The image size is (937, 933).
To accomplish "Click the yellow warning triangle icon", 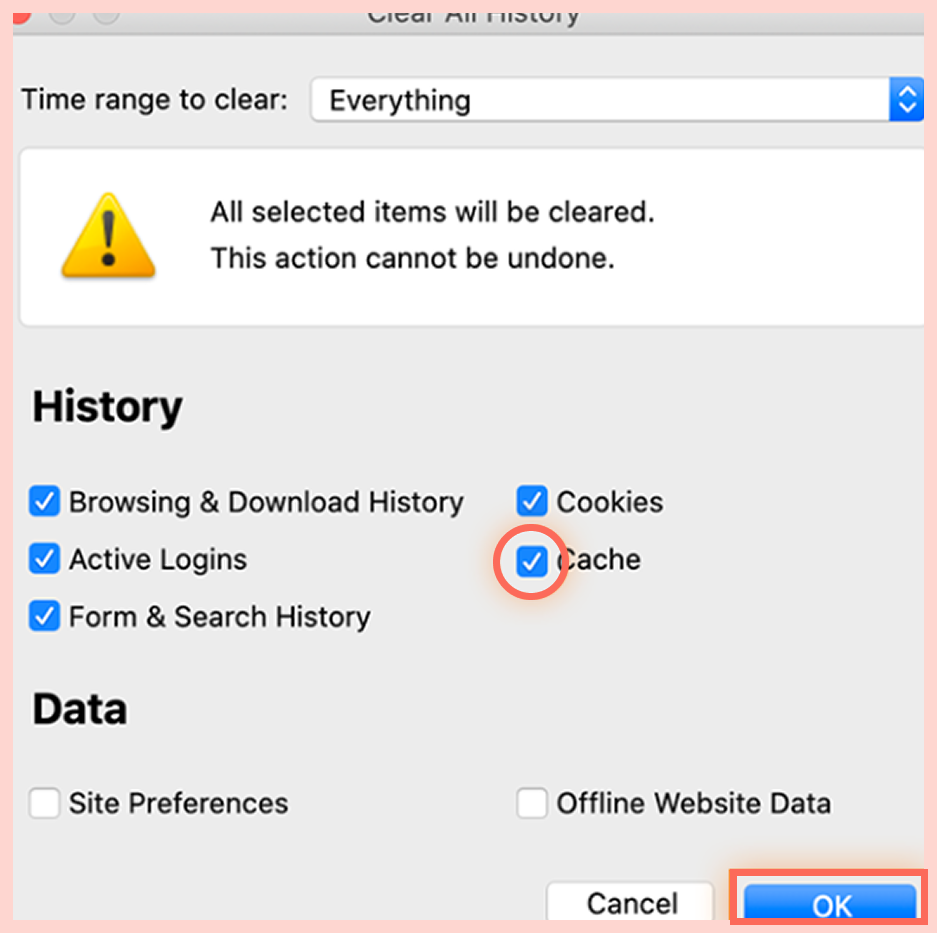I will (108, 236).
